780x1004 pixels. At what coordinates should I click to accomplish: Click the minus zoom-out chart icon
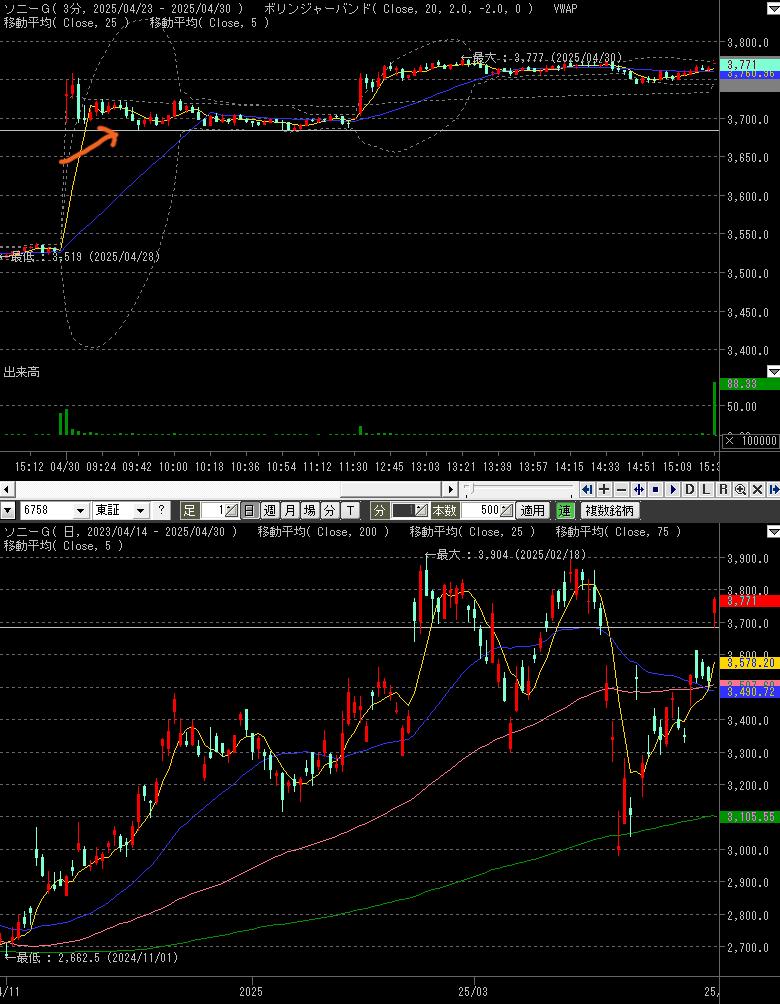621,490
